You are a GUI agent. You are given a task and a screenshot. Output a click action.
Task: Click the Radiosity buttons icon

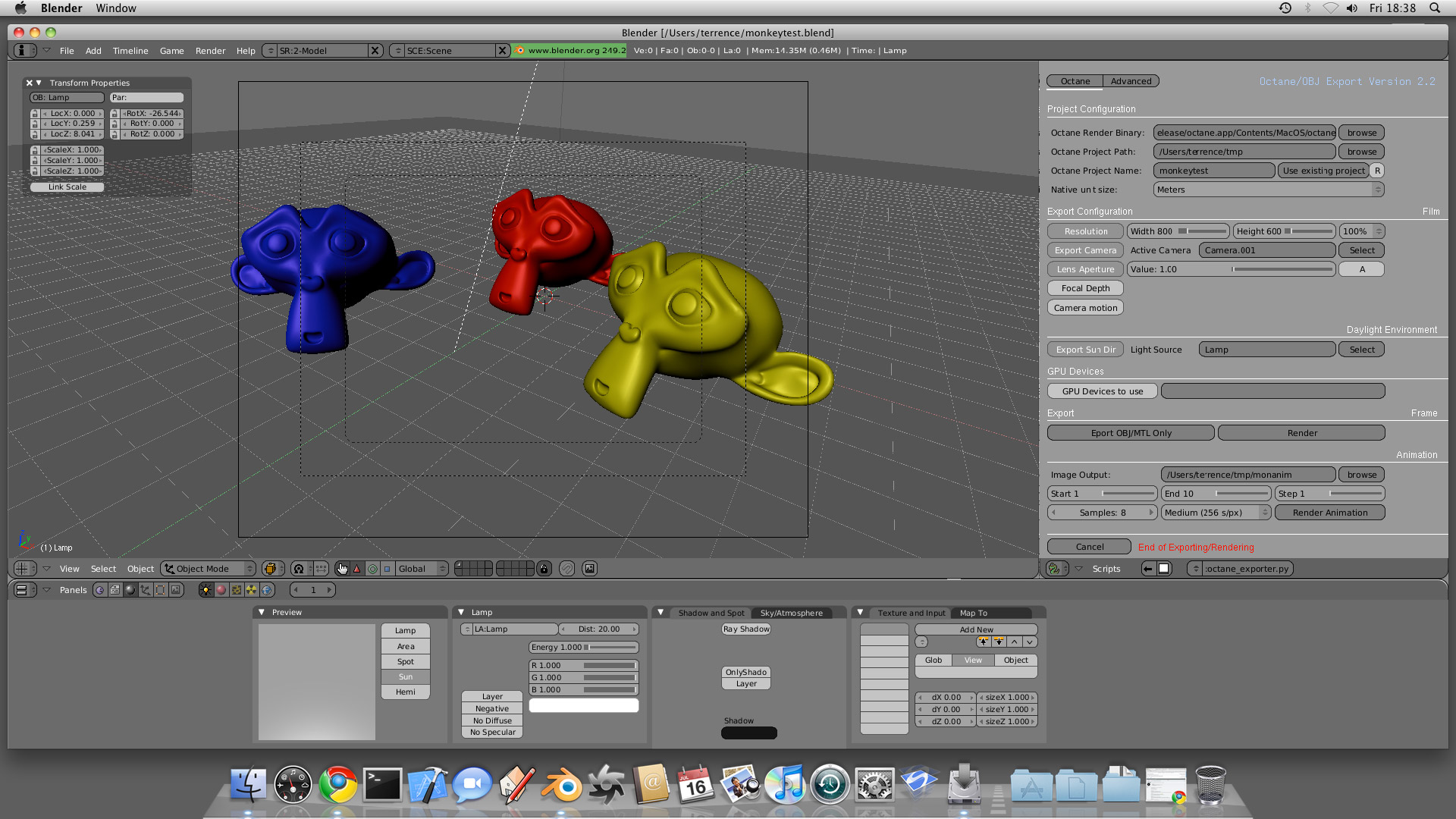tap(251, 590)
